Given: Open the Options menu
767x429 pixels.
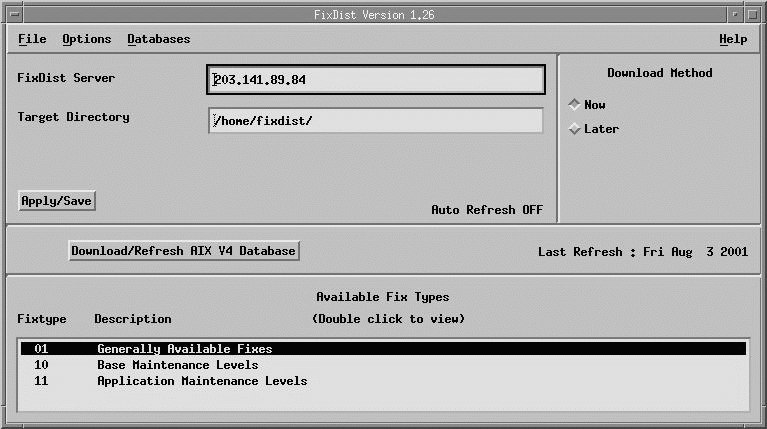Looking at the screenshot, I should click(86, 39).
